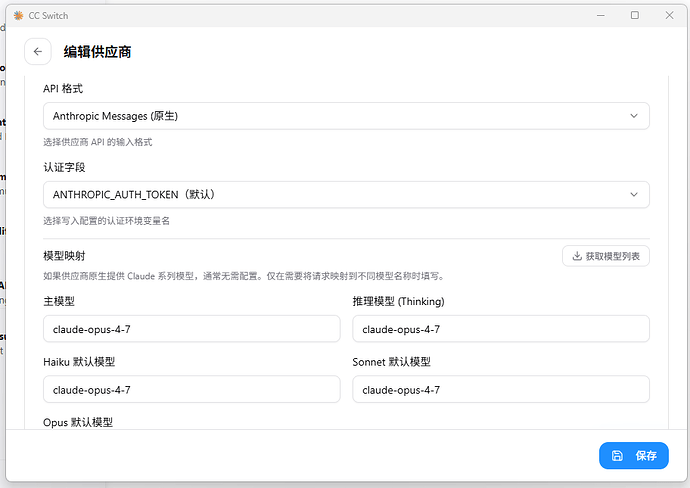Close the CC Switch window
Image resolution: width=690 pixels, height=488 pixels.
tap(669, 15)
